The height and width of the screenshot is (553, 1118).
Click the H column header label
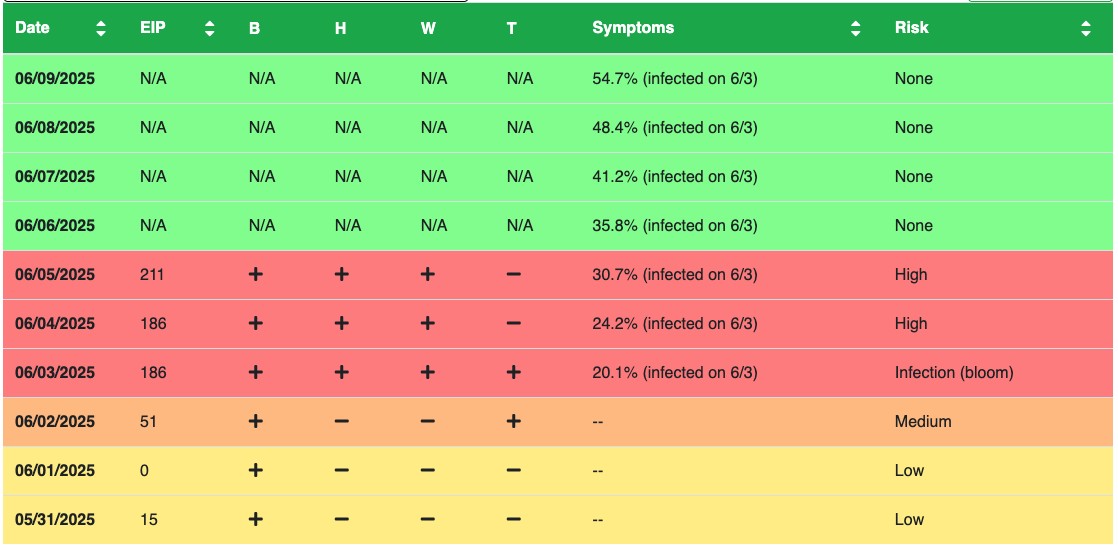click(x=341, y=29)
